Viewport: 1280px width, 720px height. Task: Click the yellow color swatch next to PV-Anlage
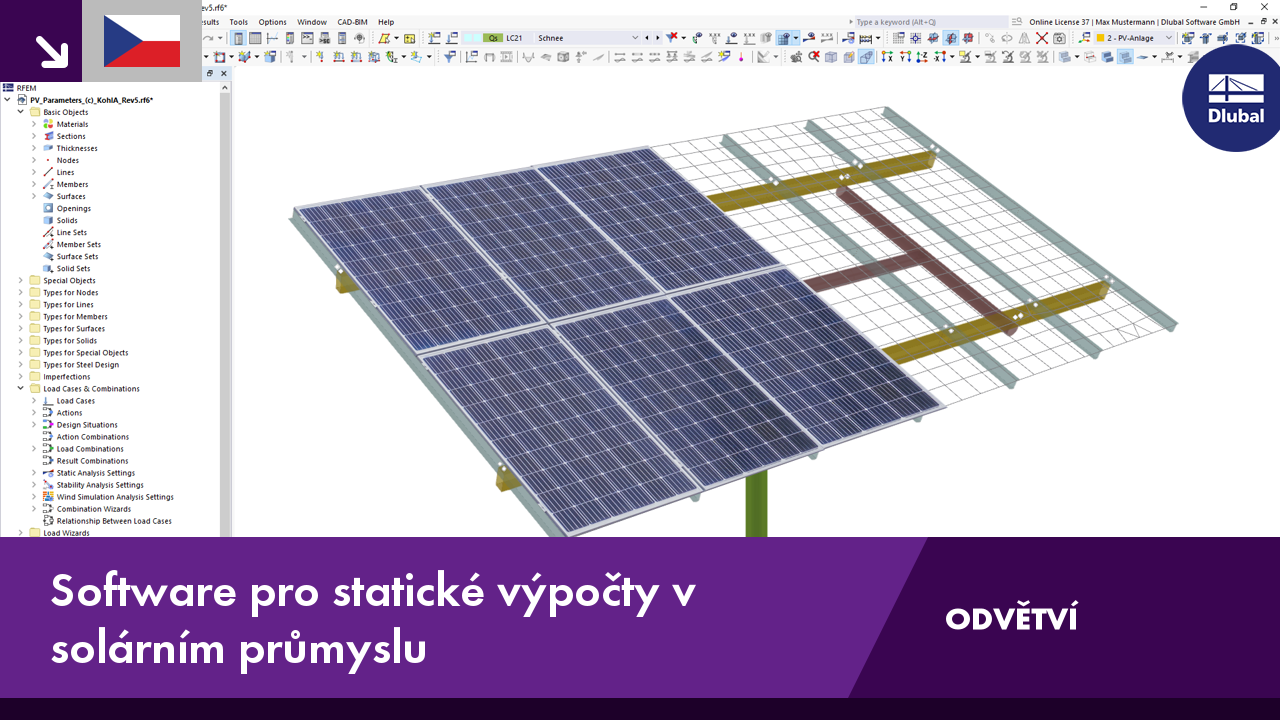pyautogui.click(x=1101, y=38)
